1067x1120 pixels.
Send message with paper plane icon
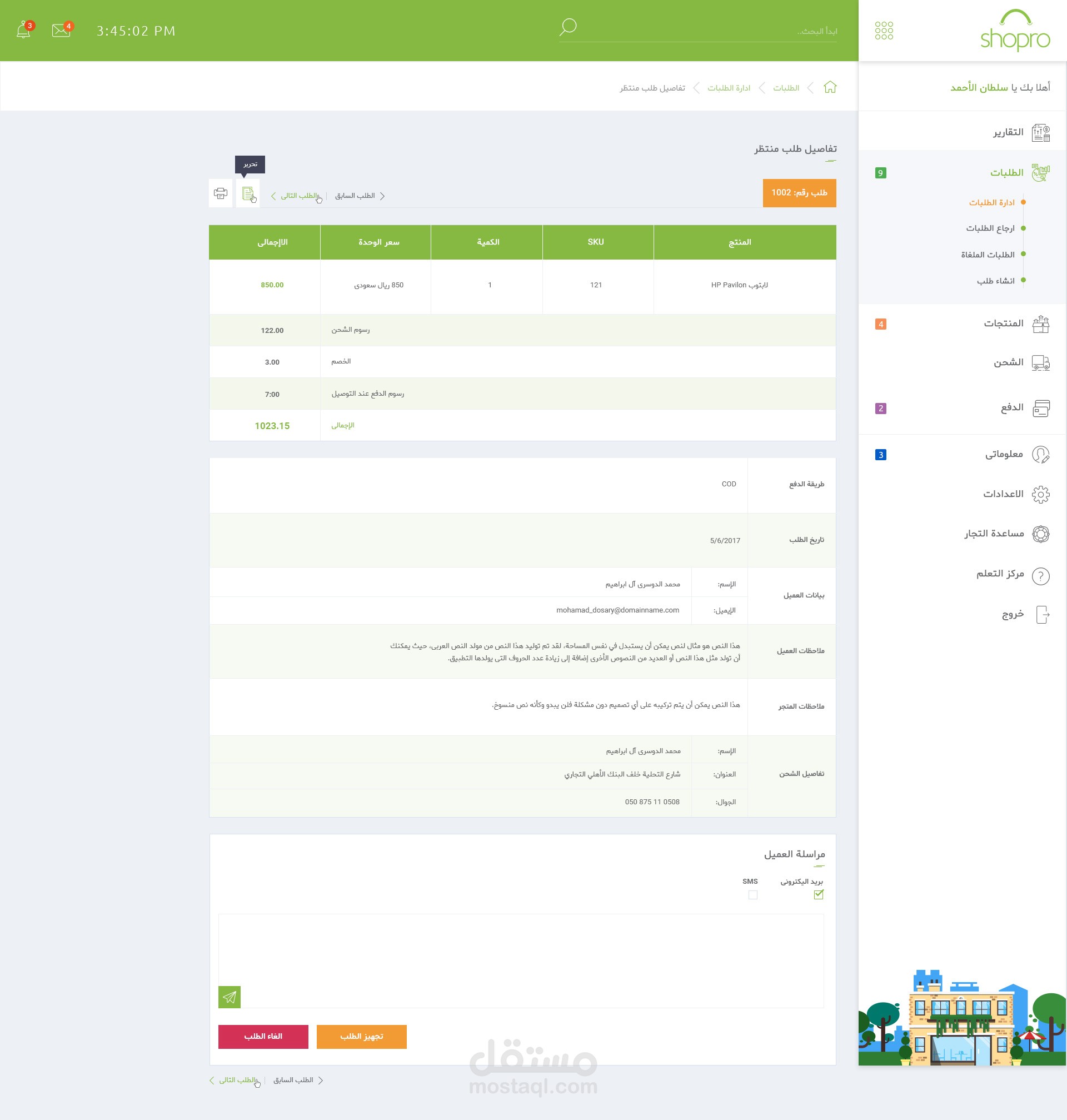click(x=229, y=997)
